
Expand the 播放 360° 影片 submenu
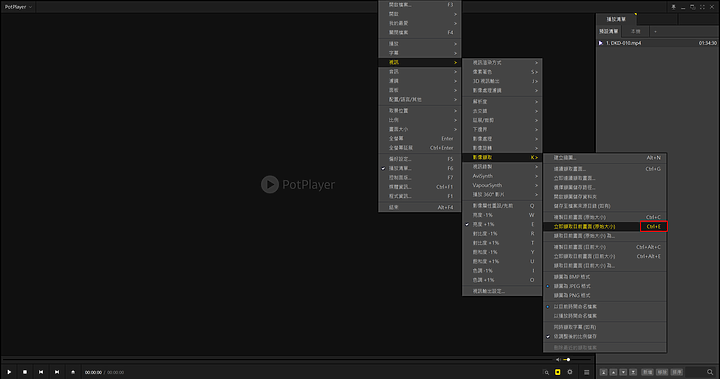point(502,194)
